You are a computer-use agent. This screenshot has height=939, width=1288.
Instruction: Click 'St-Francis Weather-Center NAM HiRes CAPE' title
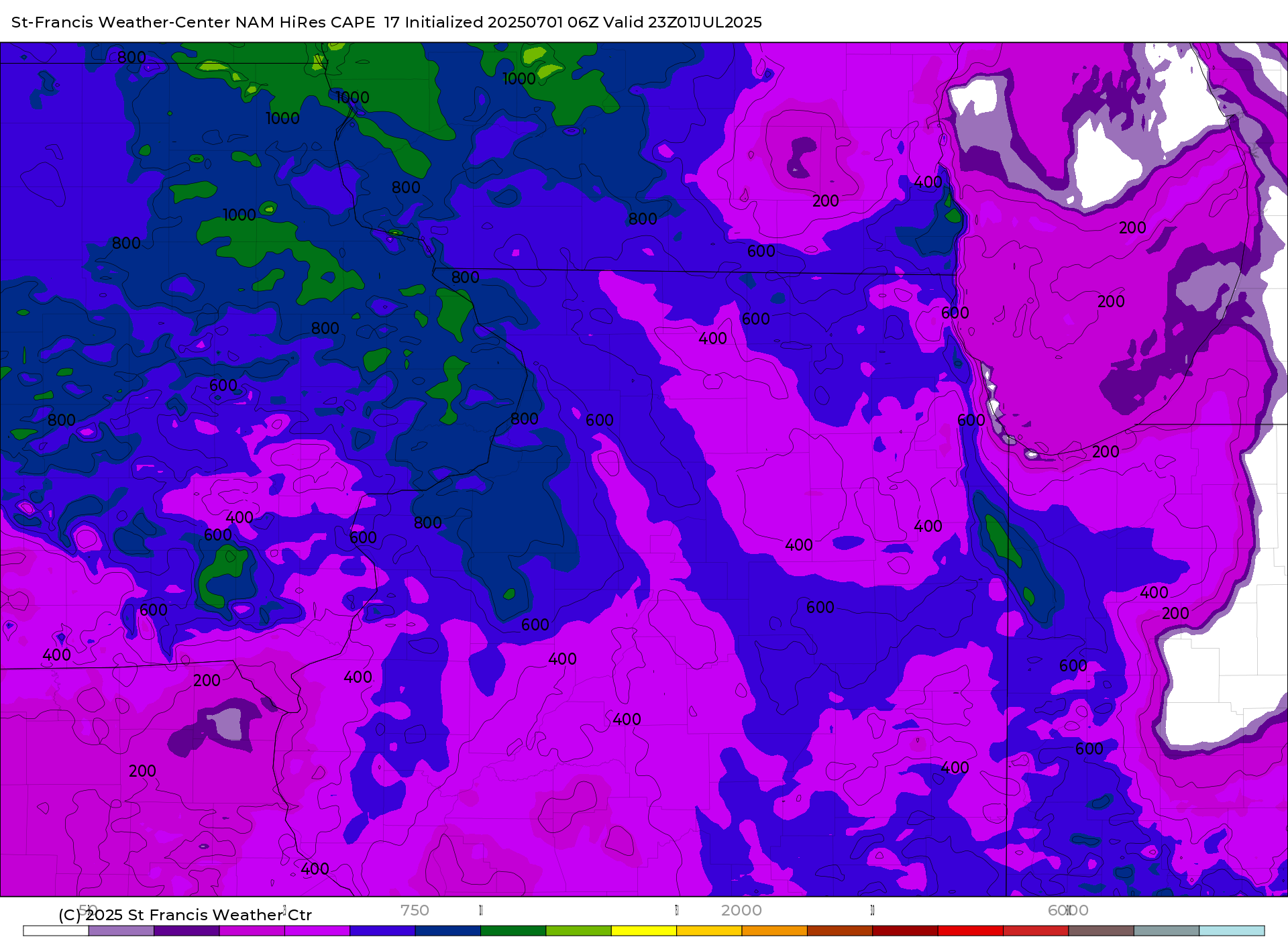click(x=193, y=22)
